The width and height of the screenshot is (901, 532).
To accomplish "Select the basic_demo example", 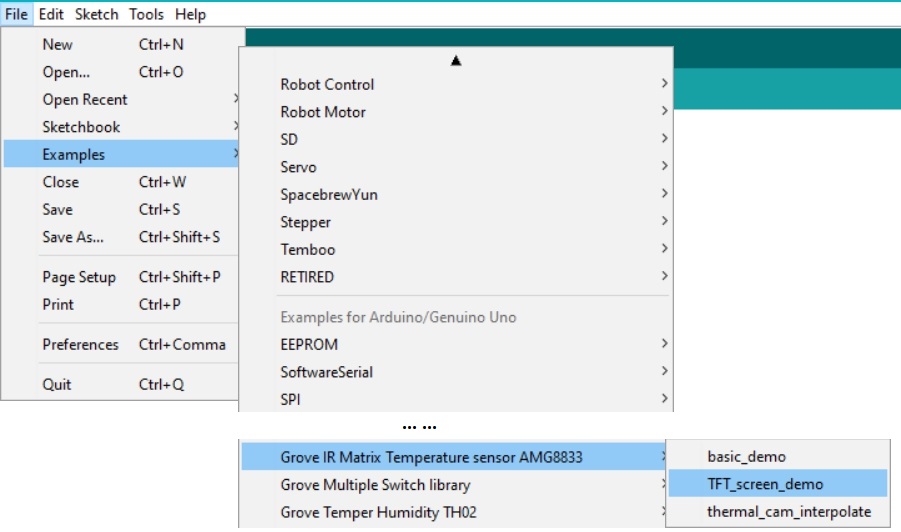I will pyautogui.click(x=777, y=456).
